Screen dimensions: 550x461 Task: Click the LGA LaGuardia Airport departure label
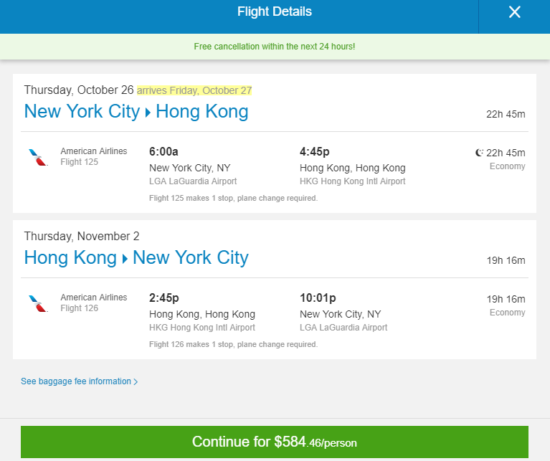tap(193, 181)
